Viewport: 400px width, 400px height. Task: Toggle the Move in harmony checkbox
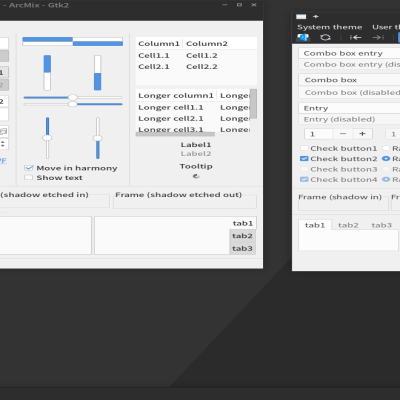click(29, 168)
